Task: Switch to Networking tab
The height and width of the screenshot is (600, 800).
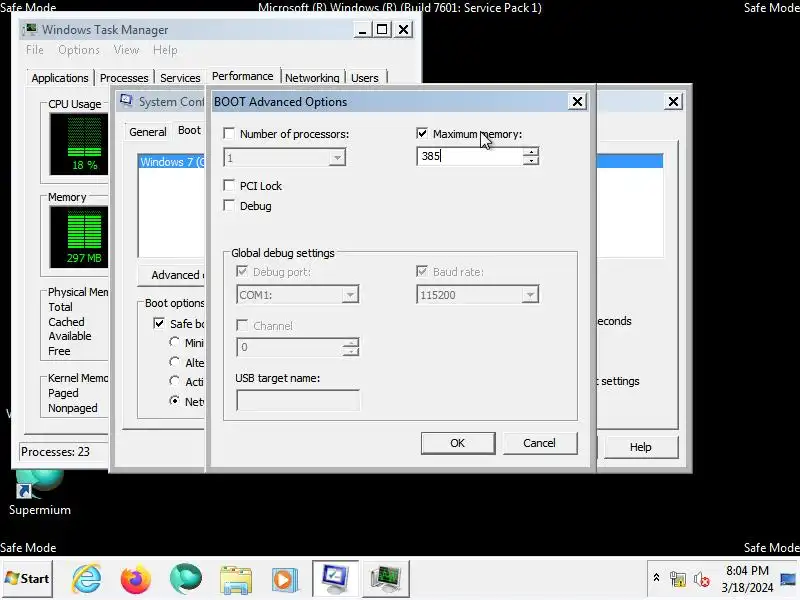Action: point(312,78)
